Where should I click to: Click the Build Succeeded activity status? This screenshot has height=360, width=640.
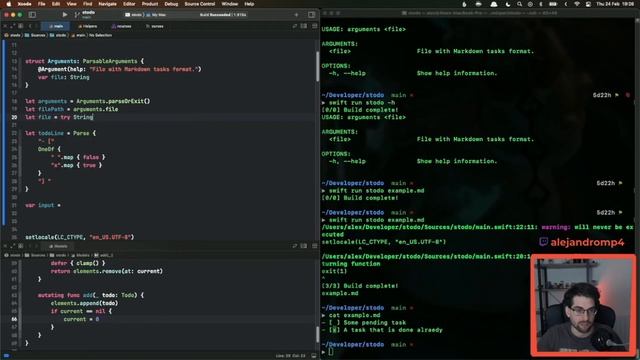[223, 15]
